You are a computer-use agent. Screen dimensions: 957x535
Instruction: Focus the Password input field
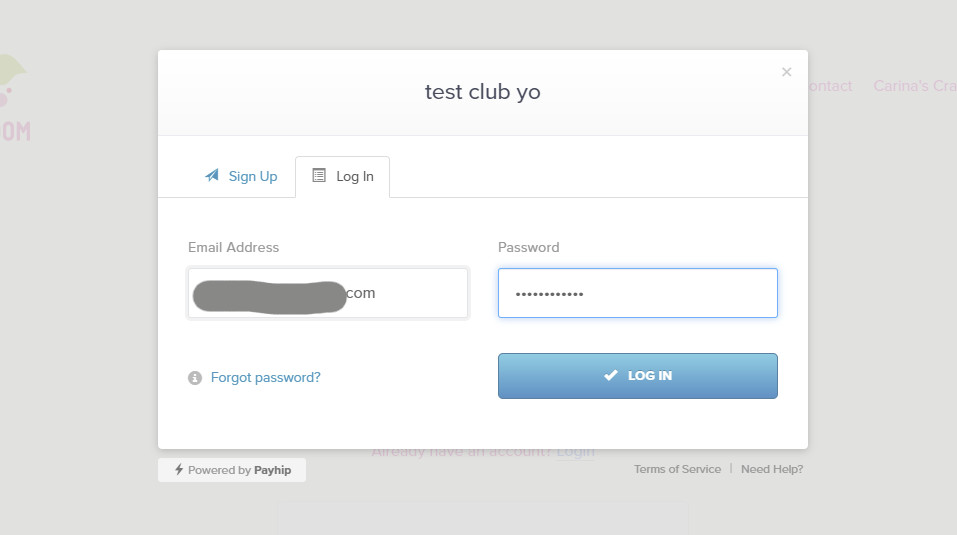pyautogui.click(x=638, y=293)
